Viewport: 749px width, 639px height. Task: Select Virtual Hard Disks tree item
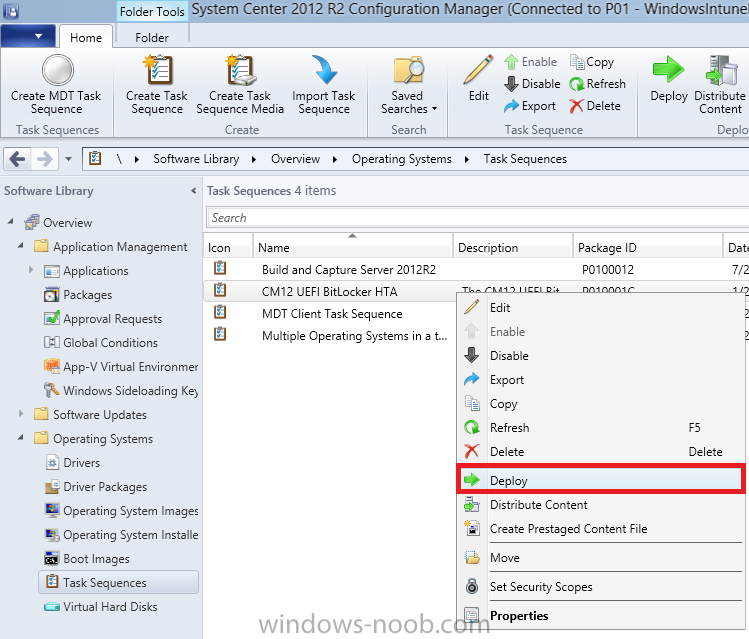coord(100,607)
